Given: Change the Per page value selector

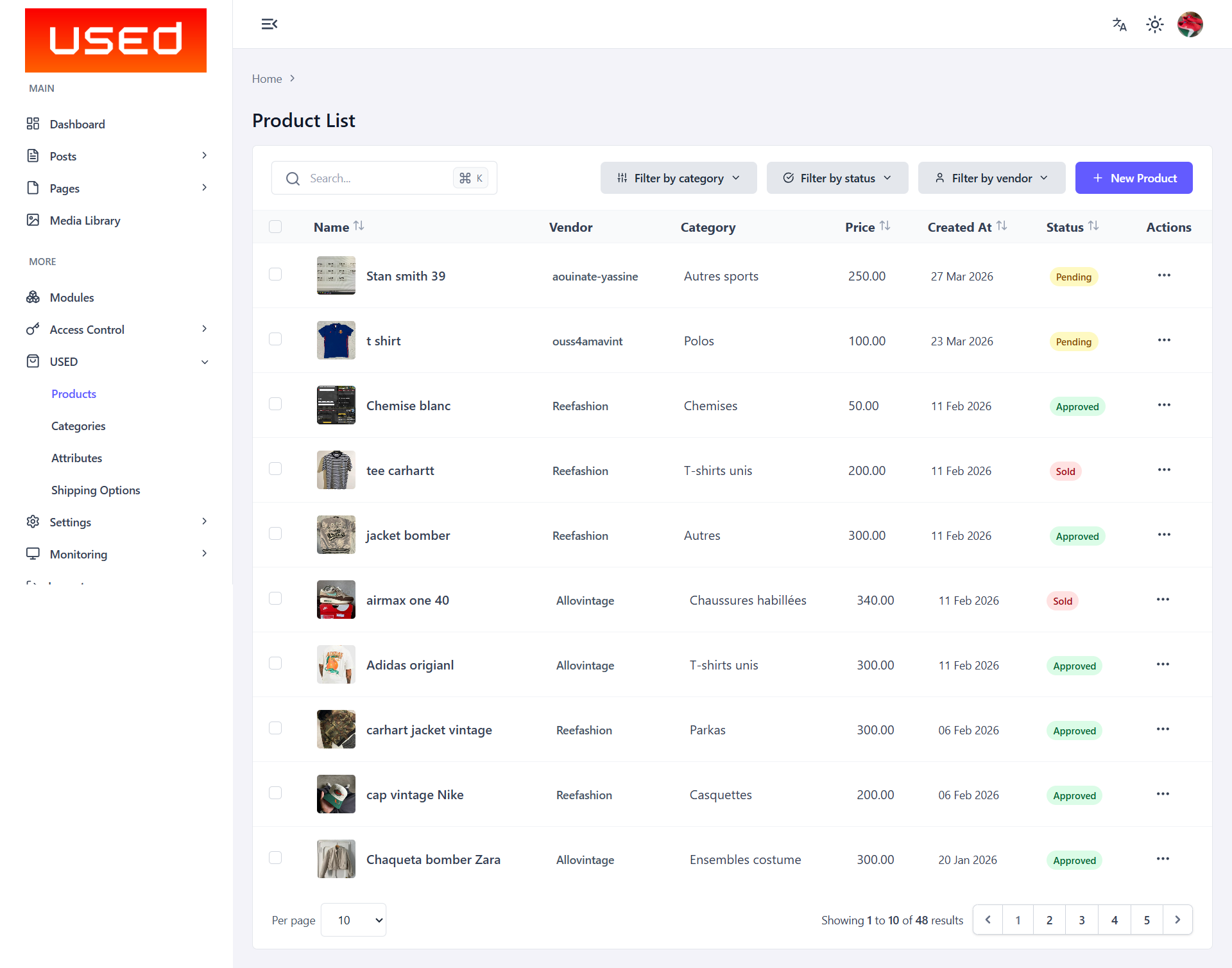Looking at the screenshot, I should click(x=352, y=919).
